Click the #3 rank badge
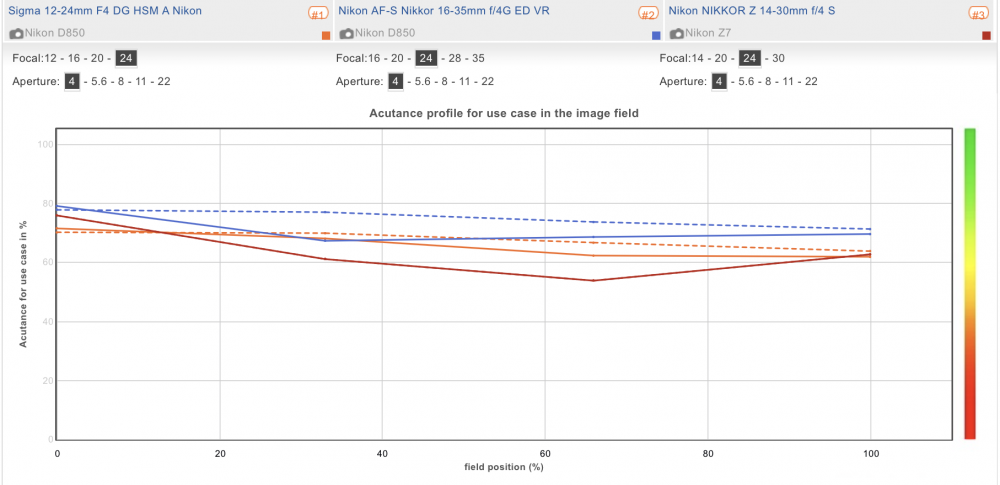The width and height of the screenshot is (1000, 485). [x=978, y=13]
